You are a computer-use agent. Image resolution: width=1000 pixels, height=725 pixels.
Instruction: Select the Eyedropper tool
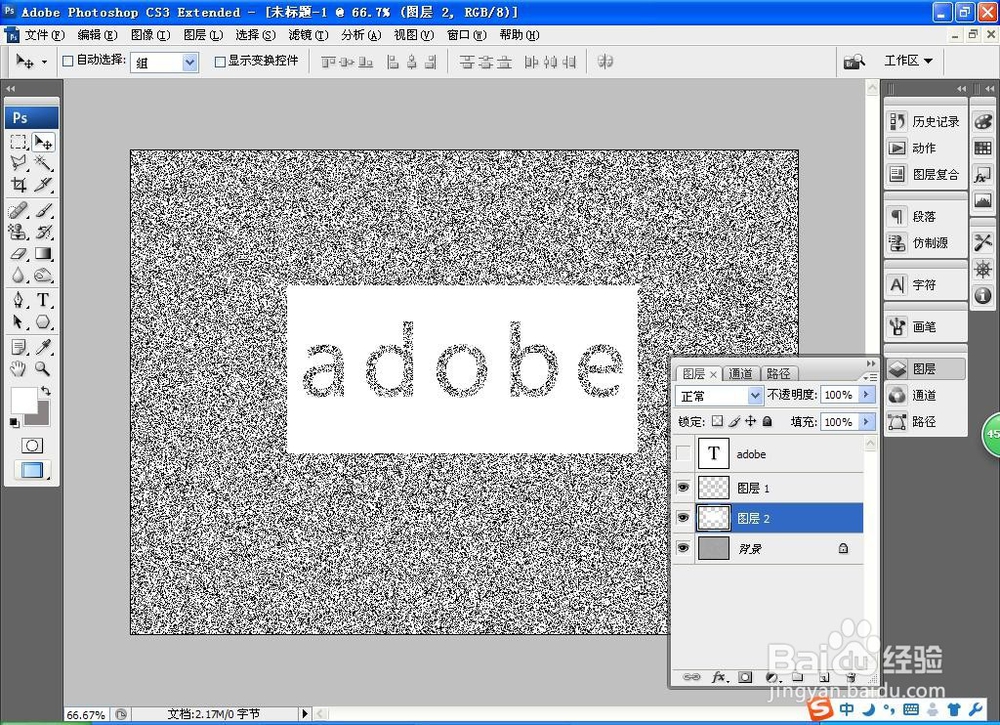[x=43, y=346]
